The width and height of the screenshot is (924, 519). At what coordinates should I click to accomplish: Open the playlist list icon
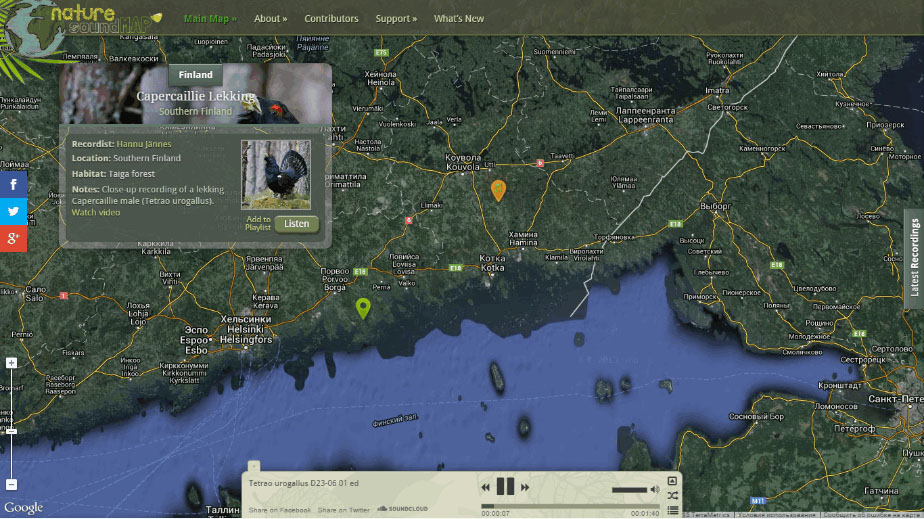[672, 510]
